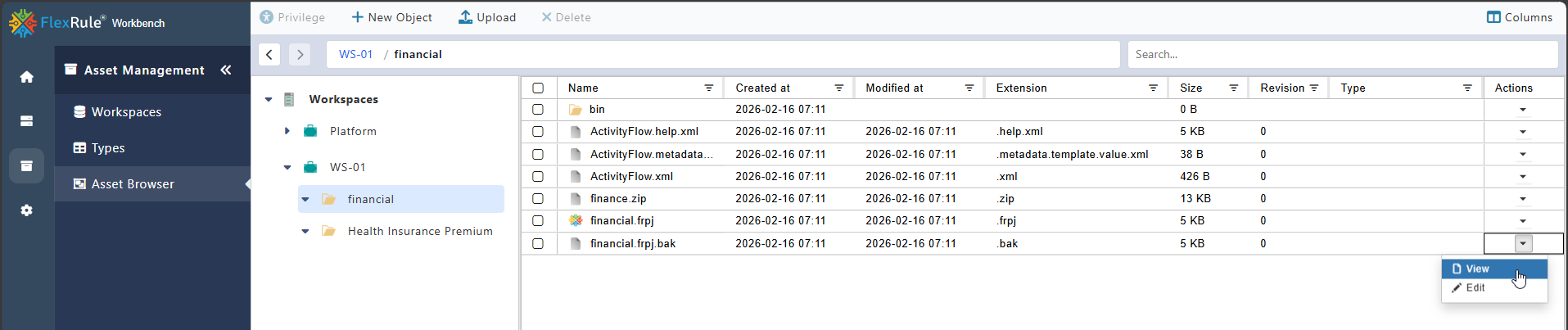Open the Home icon in left sidebar
1568x330 pixels.
pyautogui.click(x=27, y=76)
